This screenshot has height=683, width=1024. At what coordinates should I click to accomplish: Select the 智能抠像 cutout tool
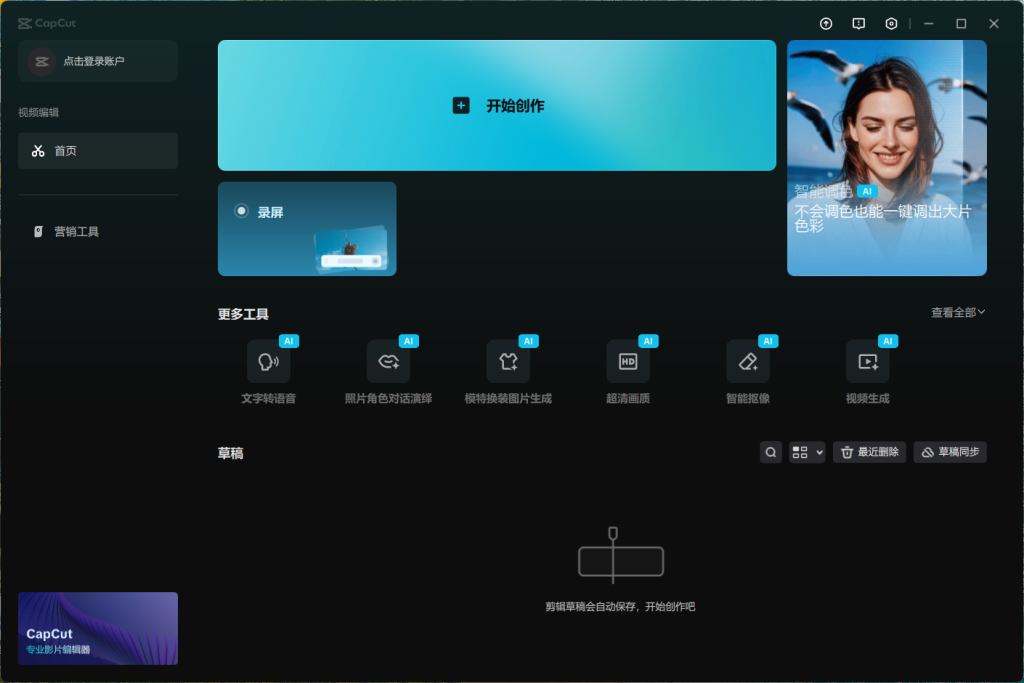[x=748, y=362]
